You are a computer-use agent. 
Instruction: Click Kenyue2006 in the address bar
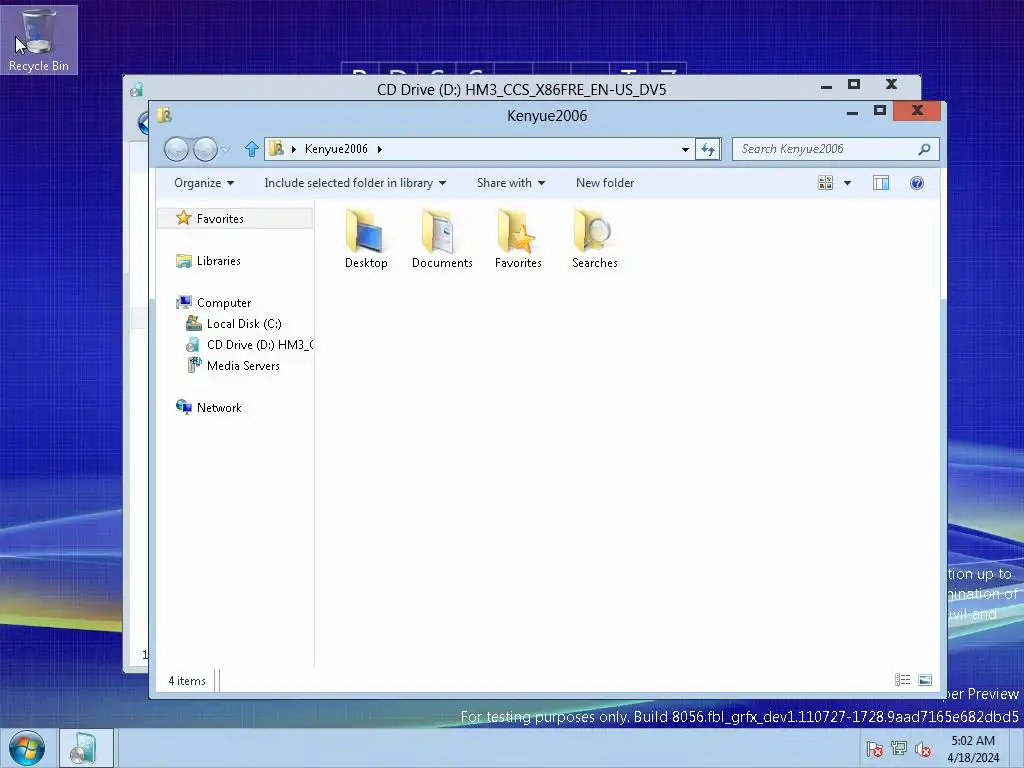[x=336, y=149]
